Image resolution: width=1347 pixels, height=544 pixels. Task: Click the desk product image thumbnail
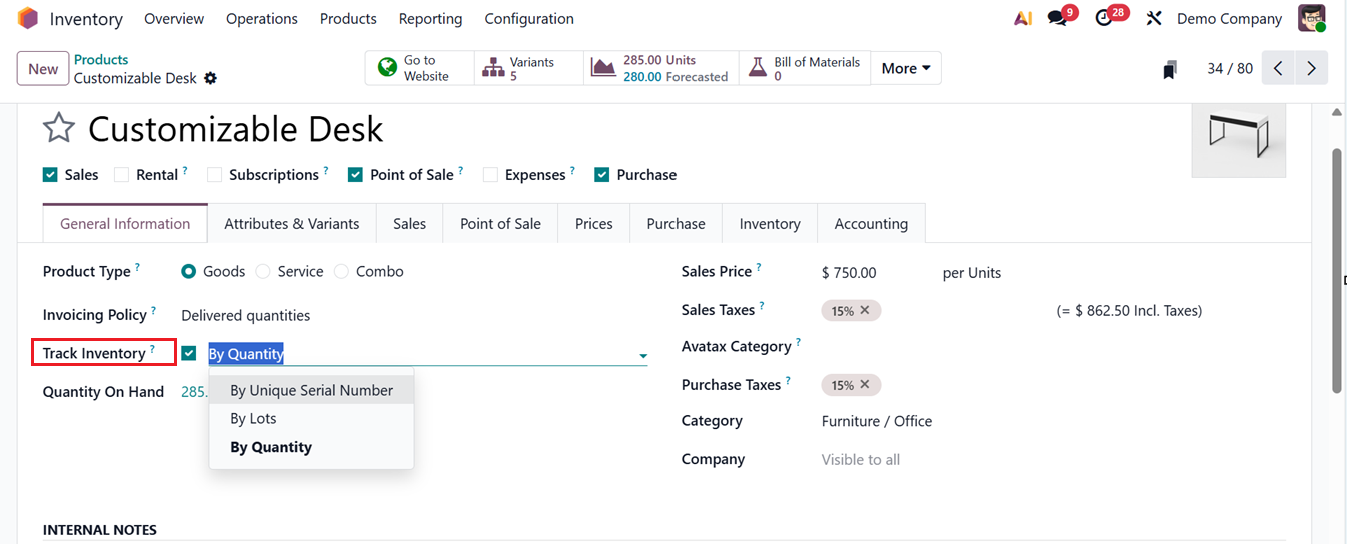1238,135
